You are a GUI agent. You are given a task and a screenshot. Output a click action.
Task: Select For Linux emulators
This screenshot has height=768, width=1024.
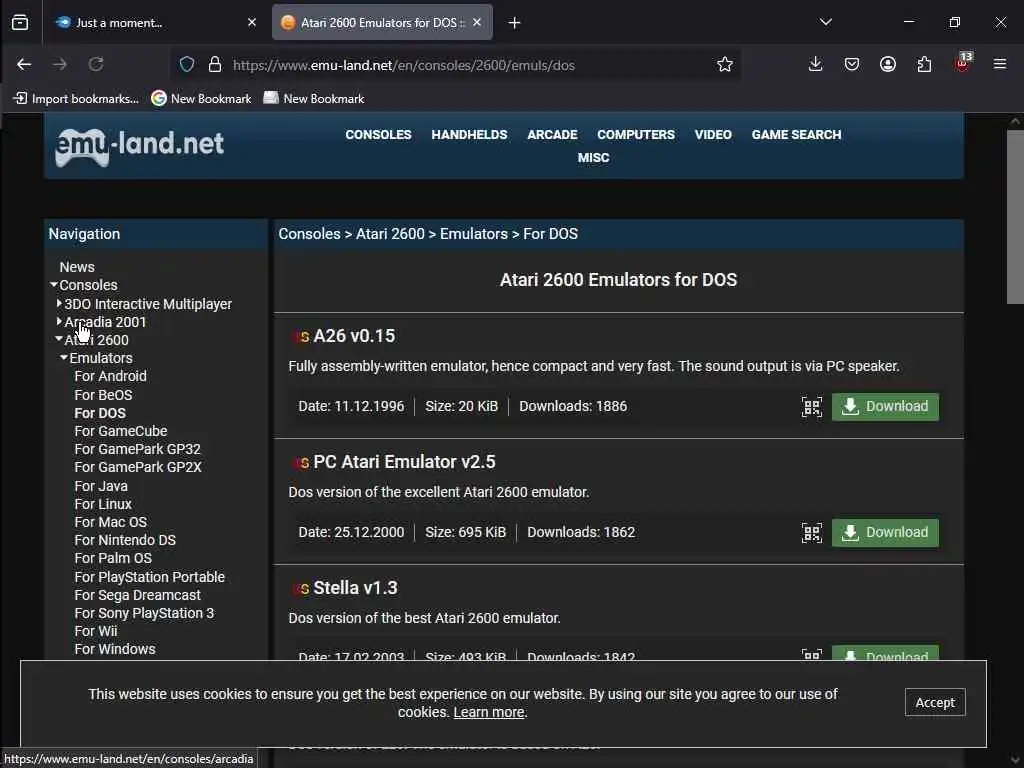point(103,504)
